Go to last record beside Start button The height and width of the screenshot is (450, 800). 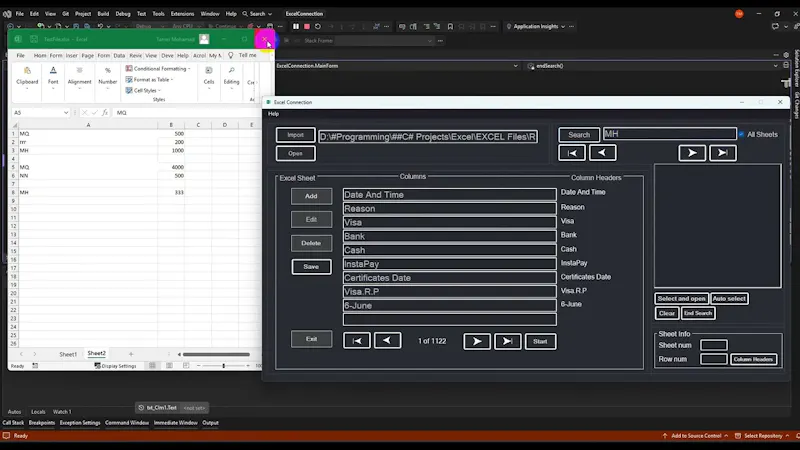pyautogui.click(x=507, y=341)
